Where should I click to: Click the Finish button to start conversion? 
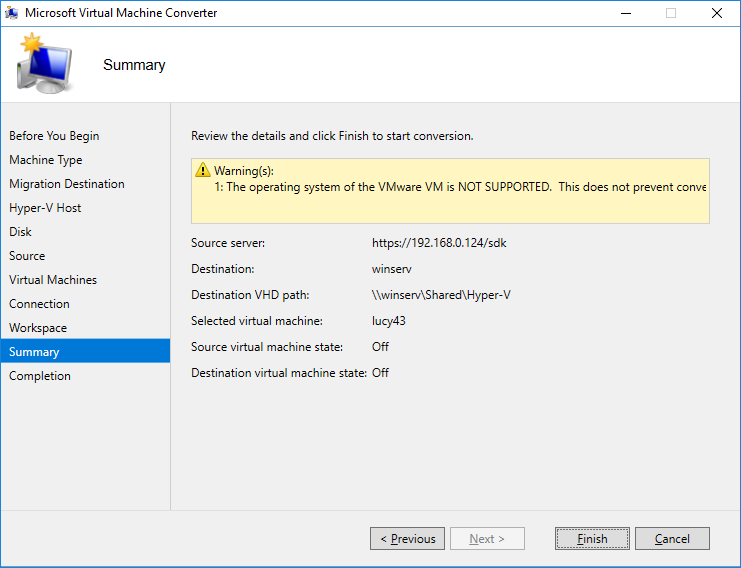592,538
